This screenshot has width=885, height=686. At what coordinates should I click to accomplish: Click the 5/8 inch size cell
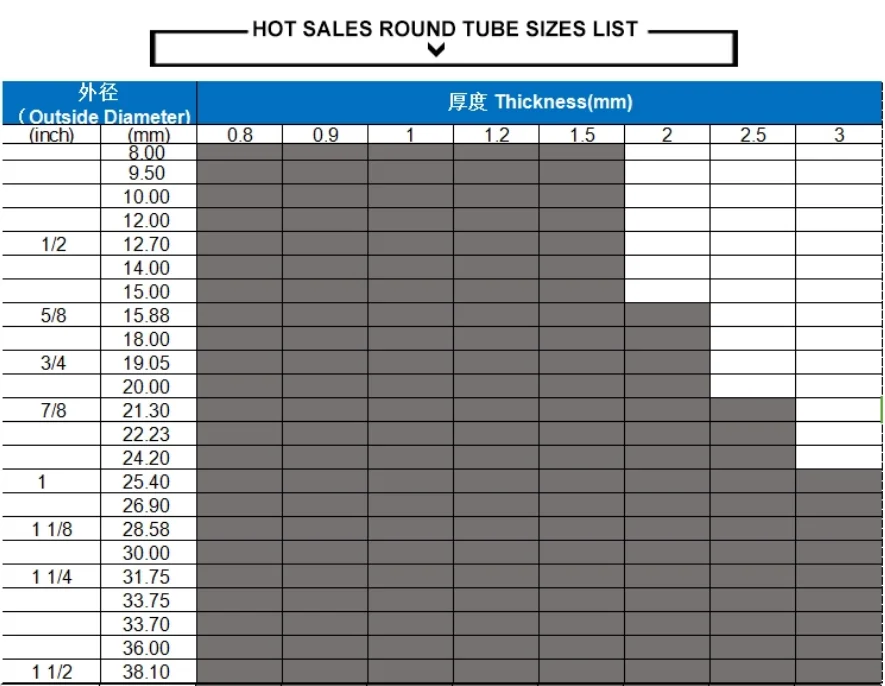[53, 315]
